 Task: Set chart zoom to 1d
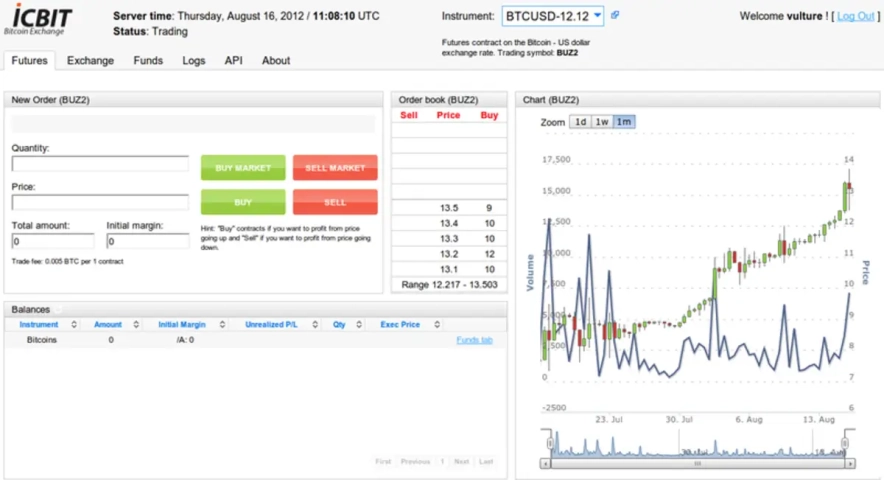[580, 122]
